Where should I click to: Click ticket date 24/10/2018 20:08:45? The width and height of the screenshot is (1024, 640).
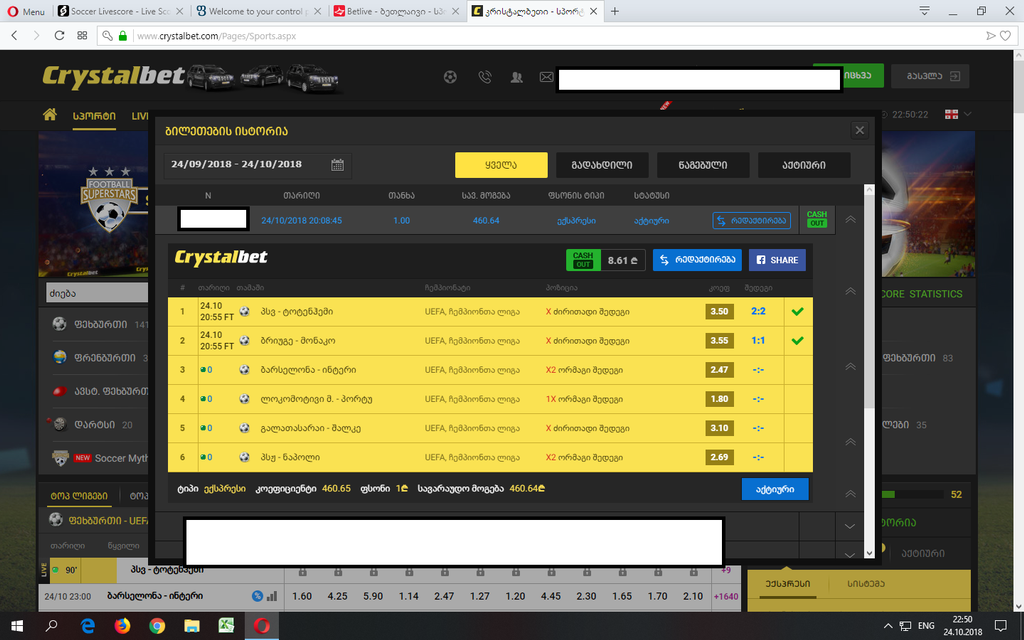(301, 221)
